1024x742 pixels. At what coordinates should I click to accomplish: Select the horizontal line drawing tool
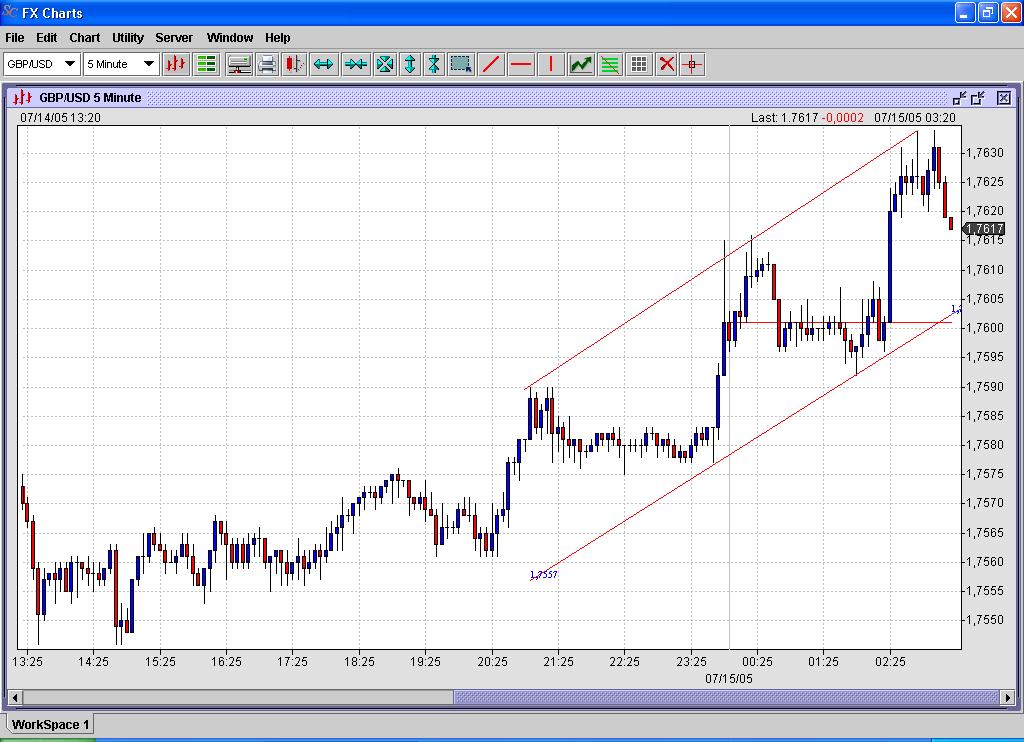point(521,64)
